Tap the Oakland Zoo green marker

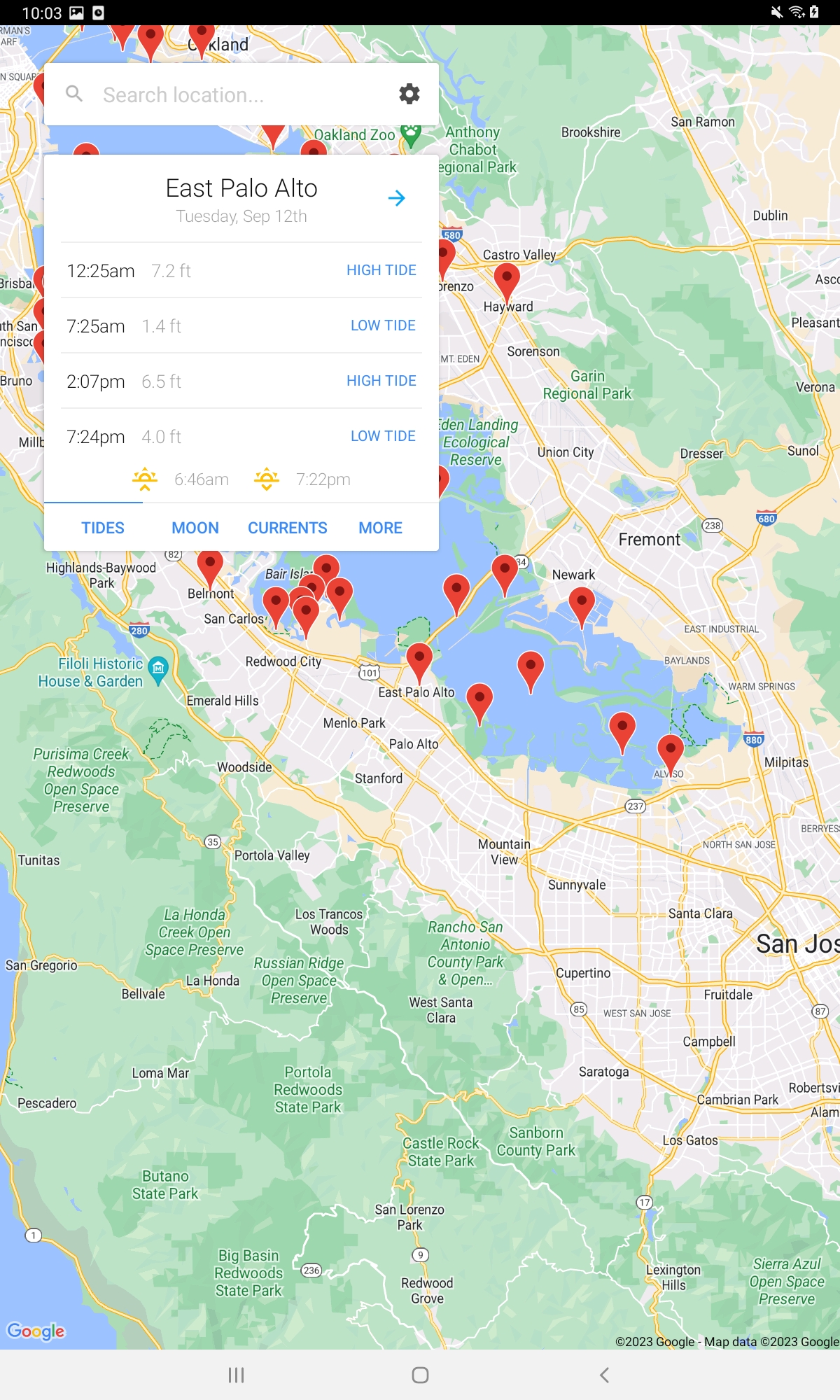[x=411, y=134]
